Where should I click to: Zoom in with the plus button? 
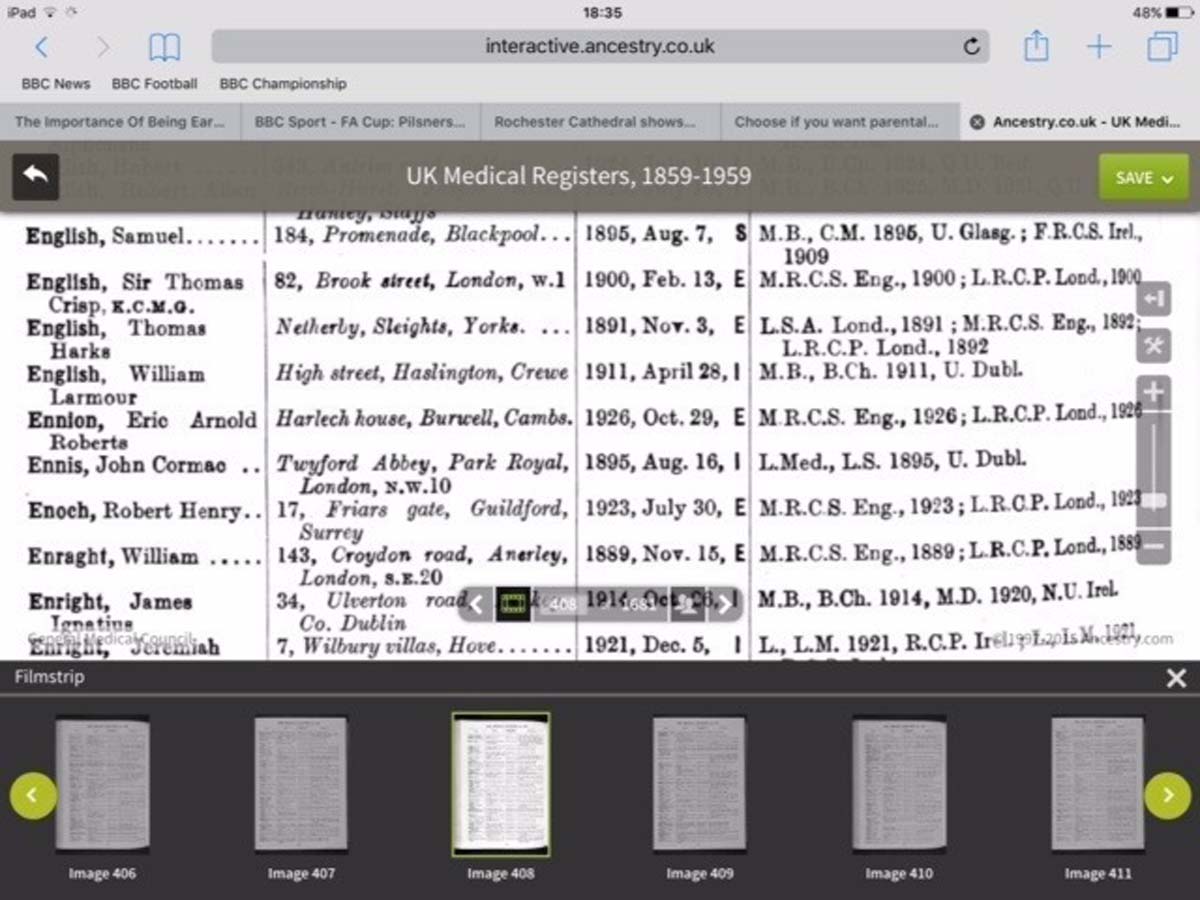coord(1153,392)
